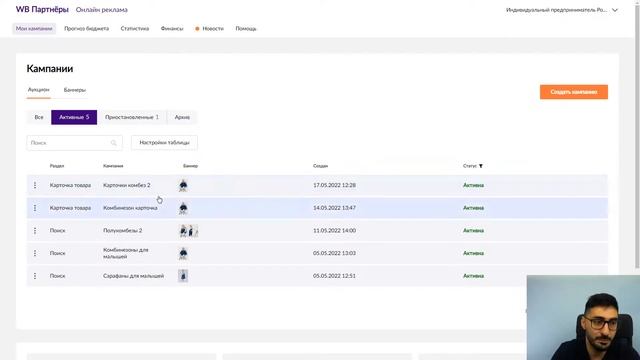Open banner thumbnail of Комбинезон карточка
640x360 pixels.
point(183,208)
